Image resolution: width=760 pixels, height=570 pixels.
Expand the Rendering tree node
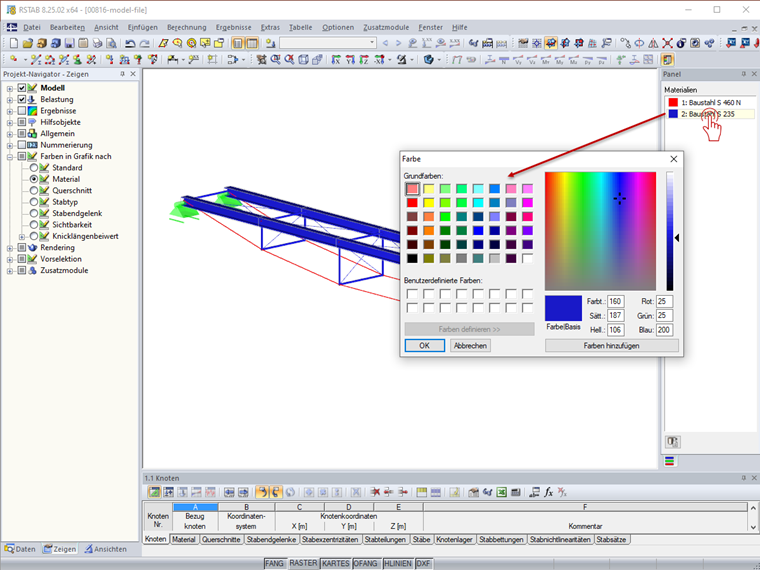(x=10, y=248)
